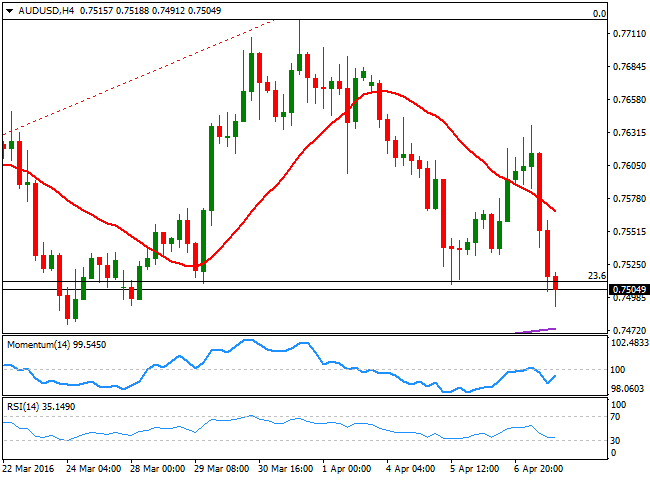
Task: Click the 23.6 Fibonacci level label
Action: (x=597, y=276)
